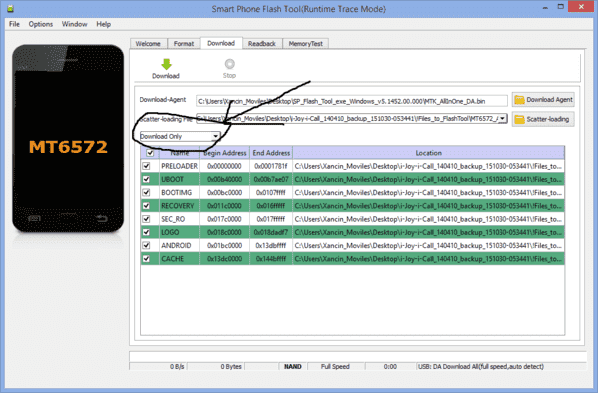Click the download progress bar
Screen dimensions: 598x393
click(358, 356)
